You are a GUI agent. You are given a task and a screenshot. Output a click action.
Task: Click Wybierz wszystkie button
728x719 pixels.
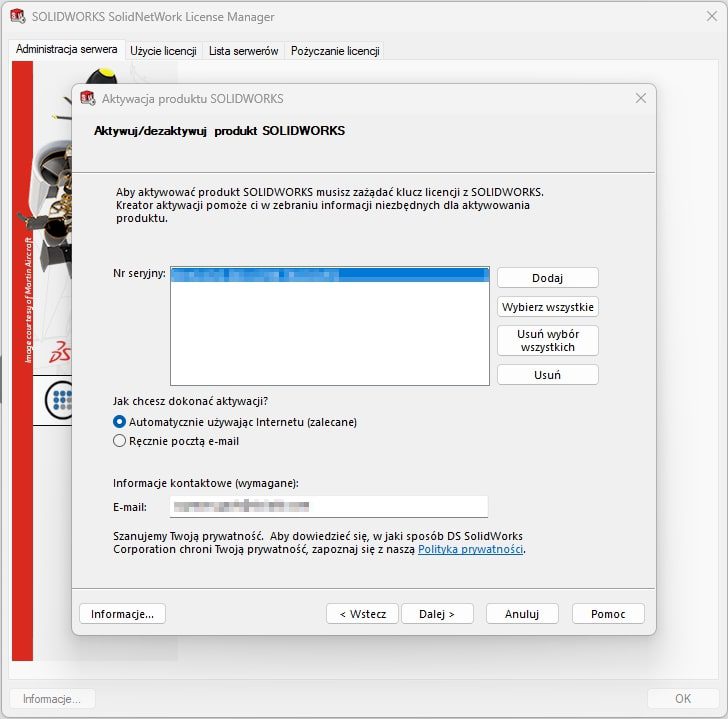click(547, 307)
